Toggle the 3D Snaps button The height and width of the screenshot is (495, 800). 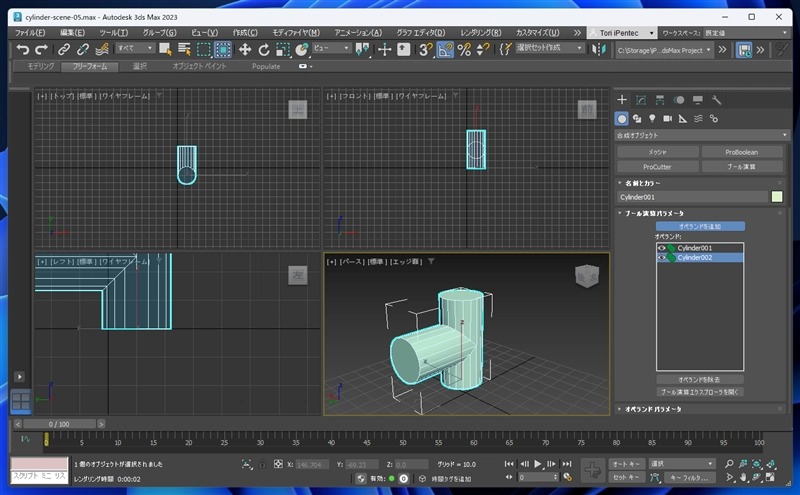(426, 50)
